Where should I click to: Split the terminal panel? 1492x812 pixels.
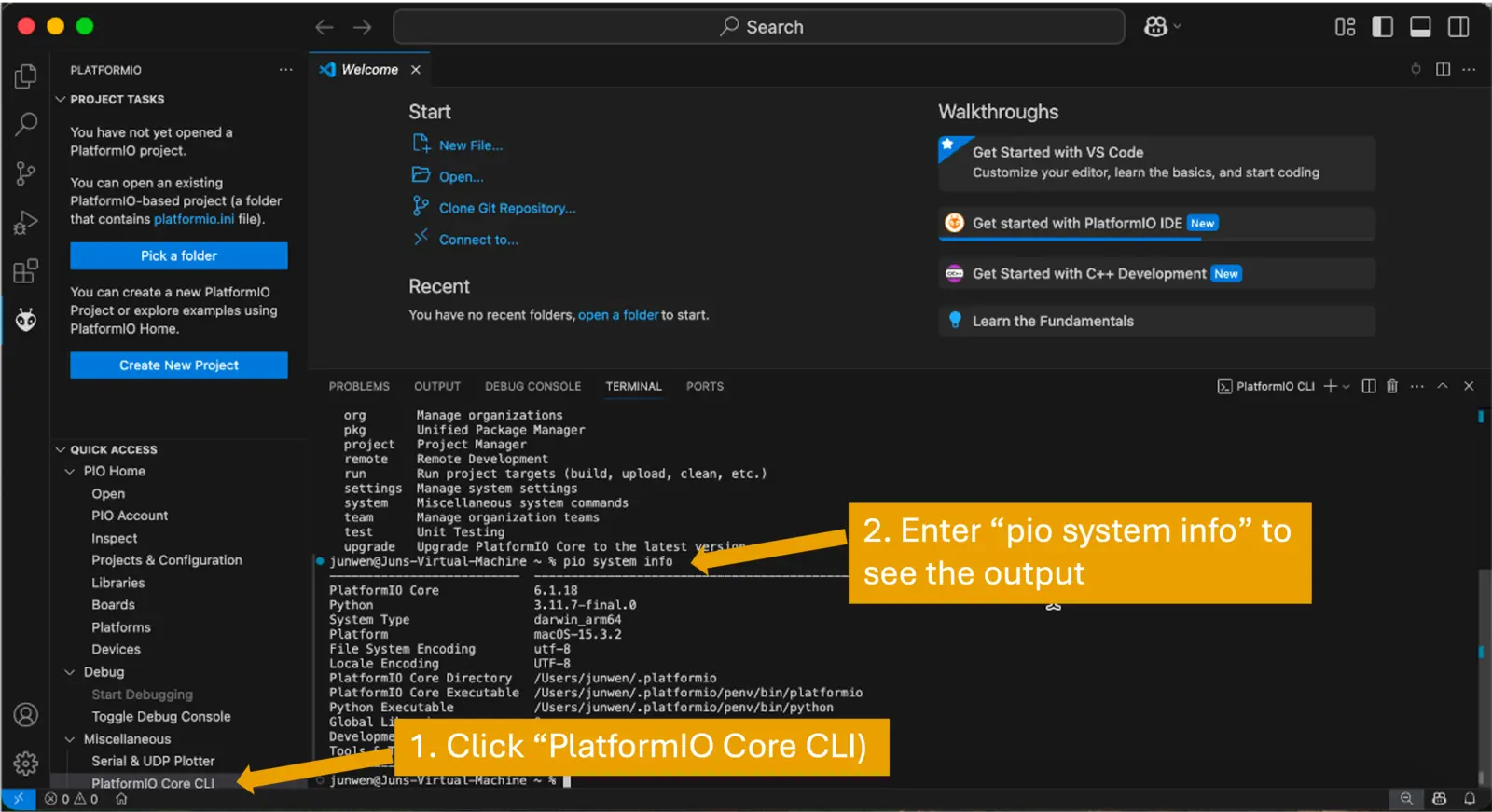pos(1369,386)
